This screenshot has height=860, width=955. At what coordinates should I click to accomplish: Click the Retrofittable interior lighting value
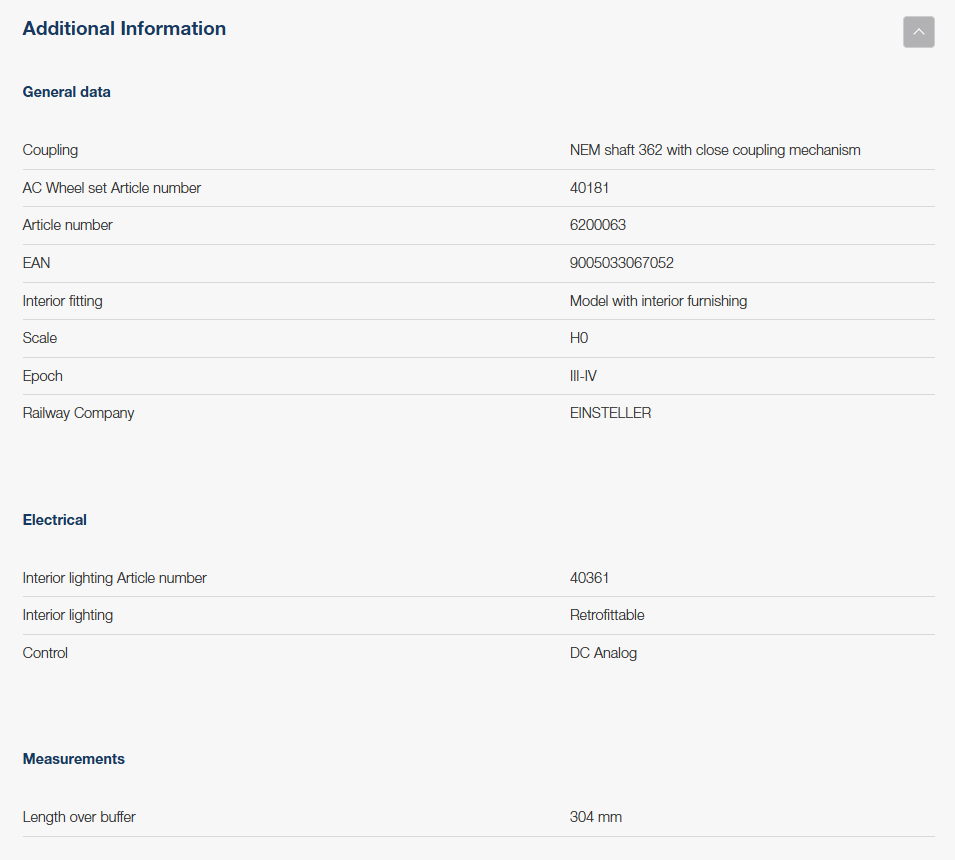[x=607, y=615]
